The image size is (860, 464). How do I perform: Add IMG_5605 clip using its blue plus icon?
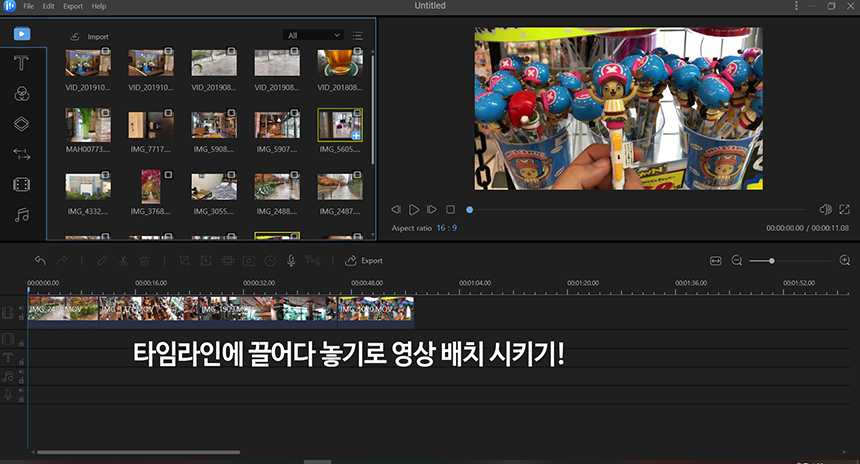[356, 135]
